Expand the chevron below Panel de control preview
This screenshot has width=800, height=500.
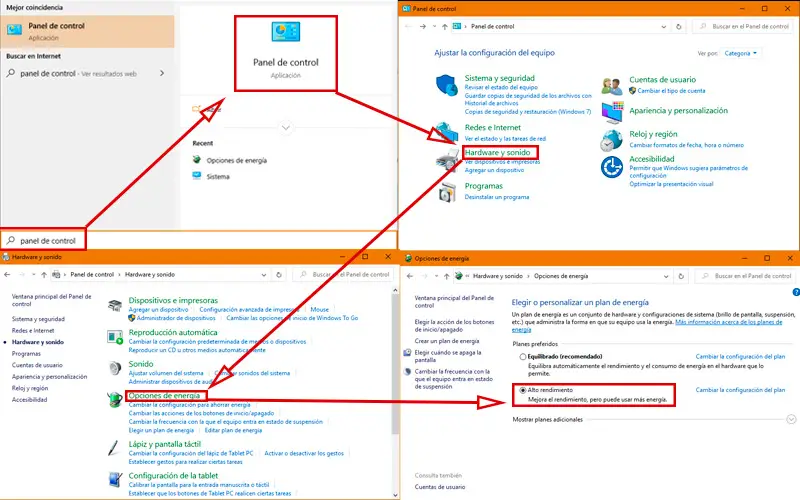[x=286, y=127]
